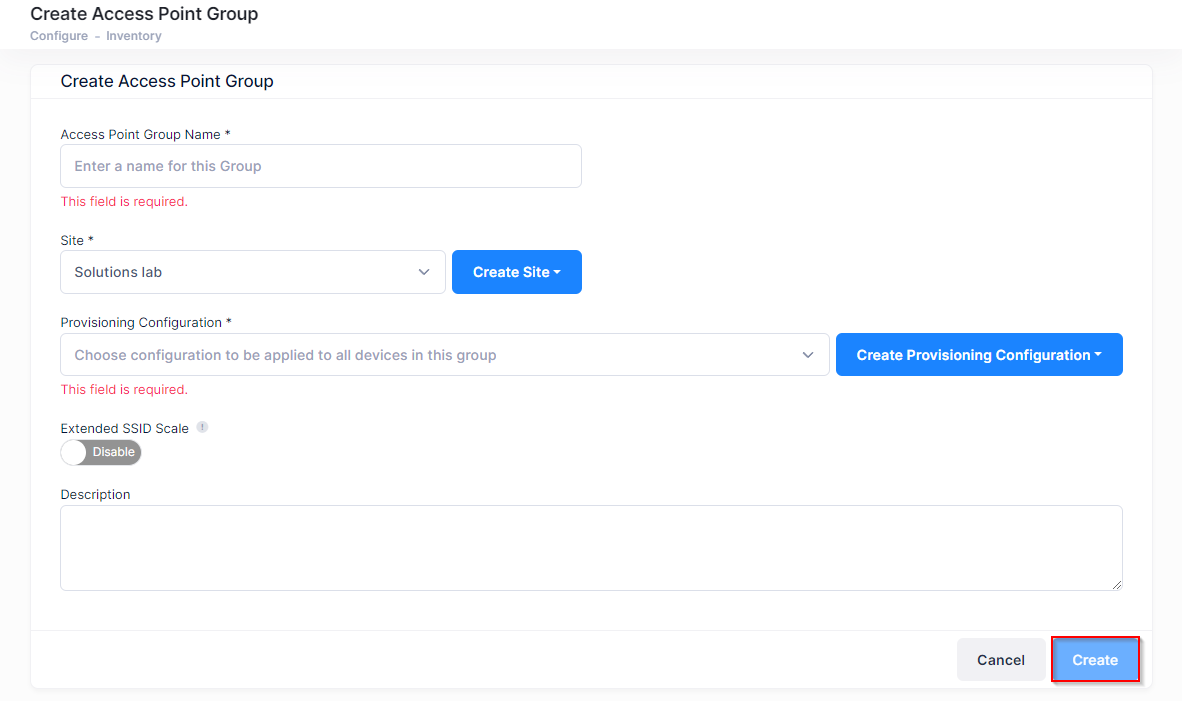Viewport: 1182px width, 701px height.
Task: Click caret on Create Provisioning Configuration button
Action: click(1098, 355)
